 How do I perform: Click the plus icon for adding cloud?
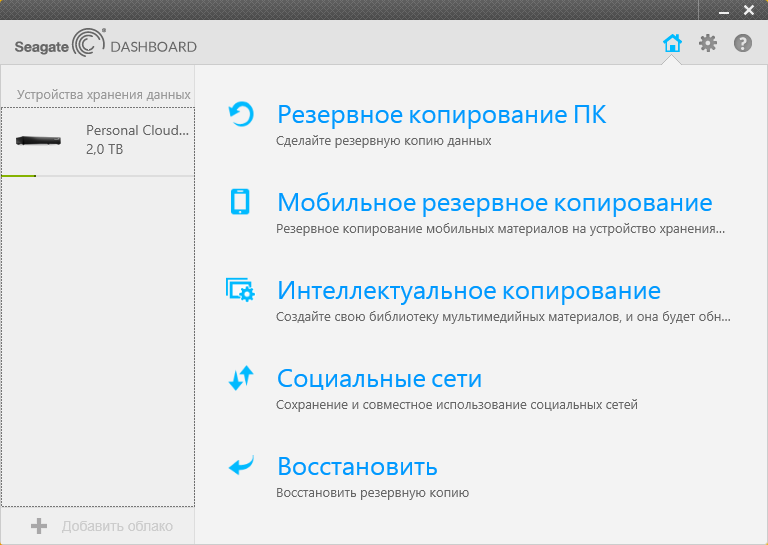pyautogui.click(x=39, y=526)
